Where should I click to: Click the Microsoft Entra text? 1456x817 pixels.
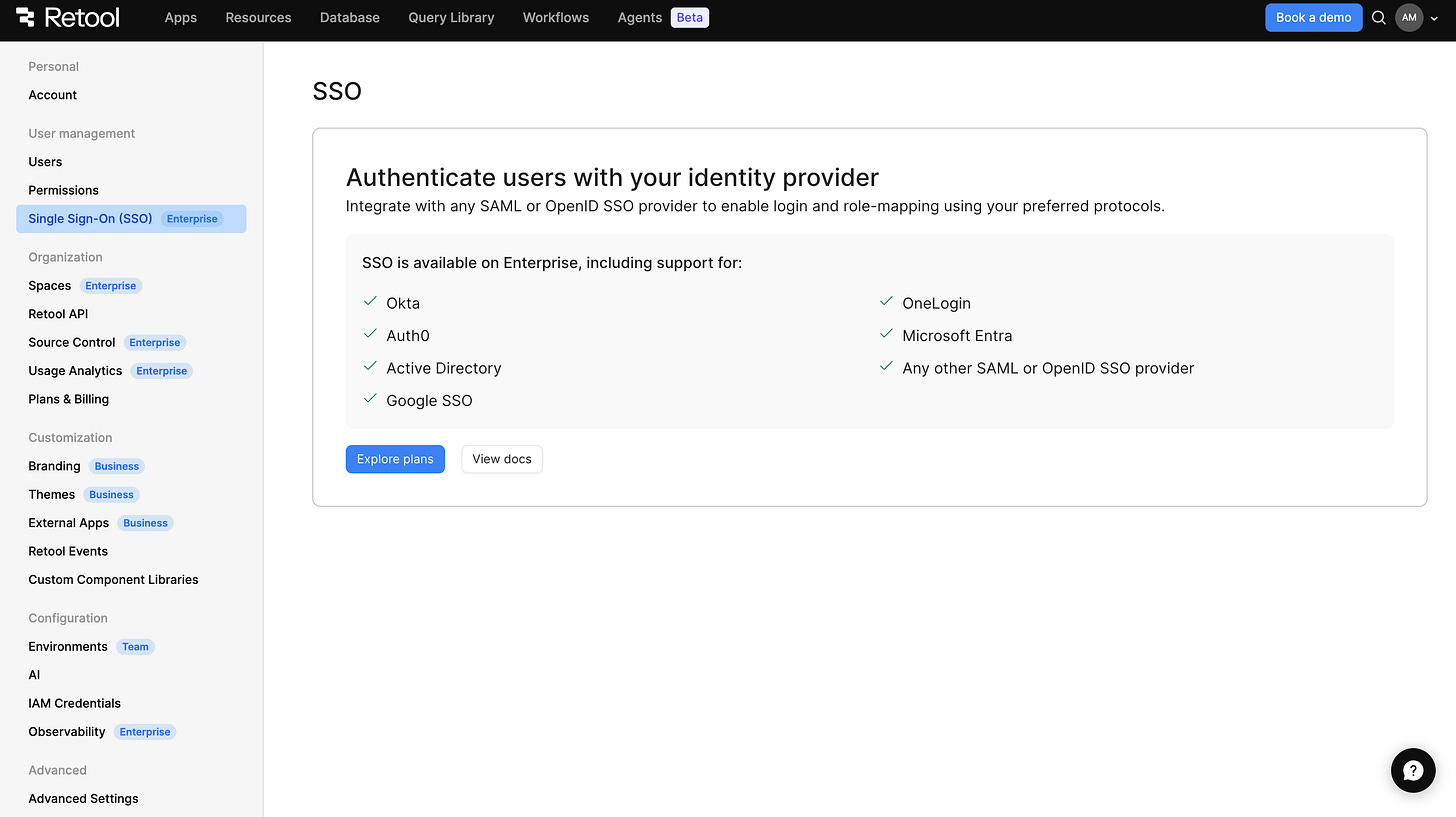click(957, 336)
